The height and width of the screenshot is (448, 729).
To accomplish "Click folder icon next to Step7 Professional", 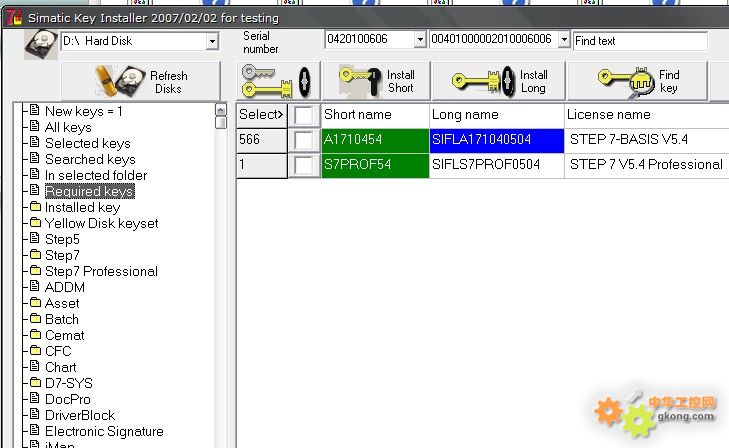I will click(35, 270).
